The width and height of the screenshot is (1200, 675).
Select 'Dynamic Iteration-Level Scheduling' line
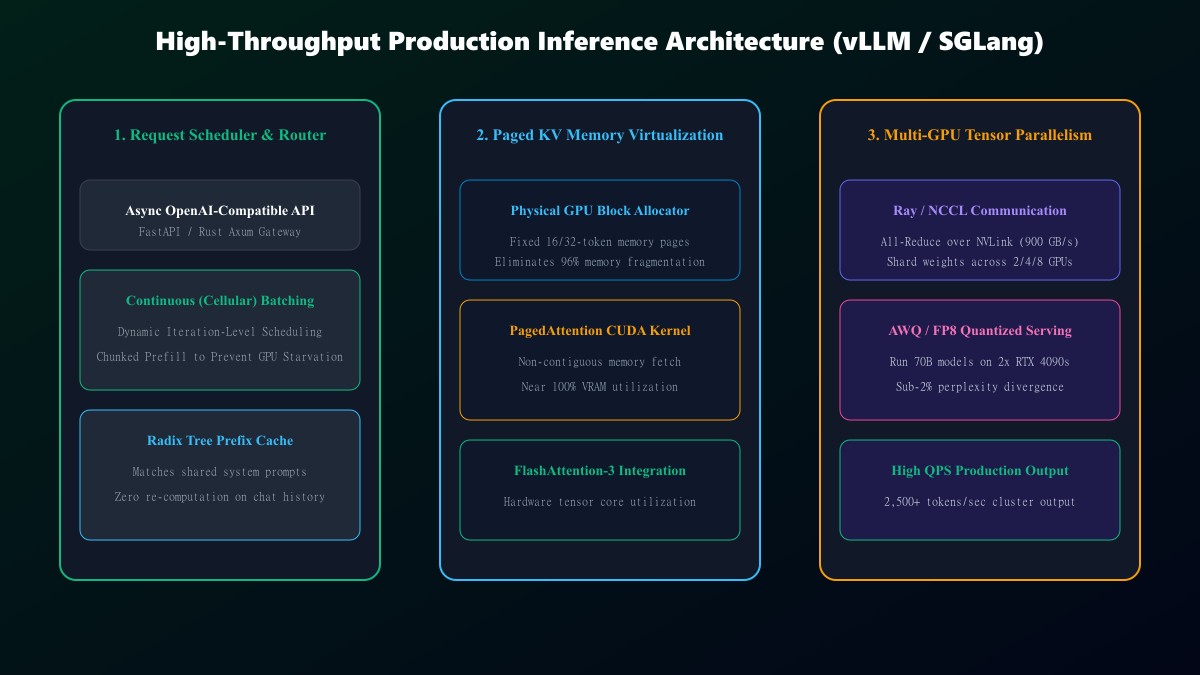(220, 332)
